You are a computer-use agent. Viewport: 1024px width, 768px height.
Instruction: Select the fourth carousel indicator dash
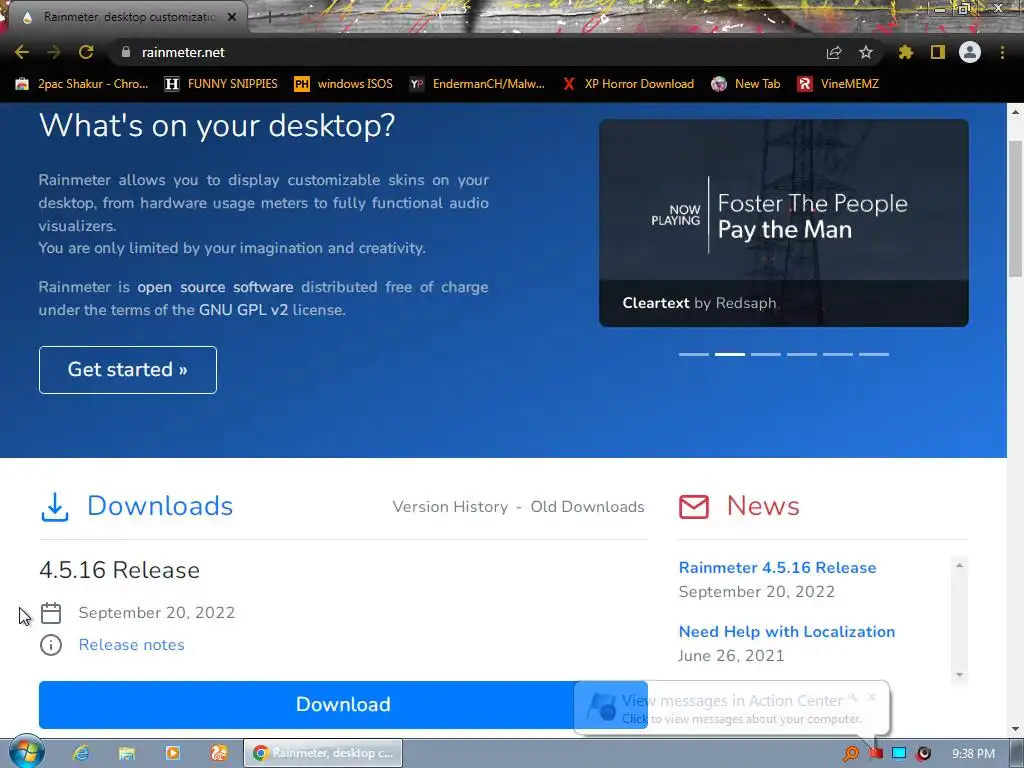click(x=802, y=354)
